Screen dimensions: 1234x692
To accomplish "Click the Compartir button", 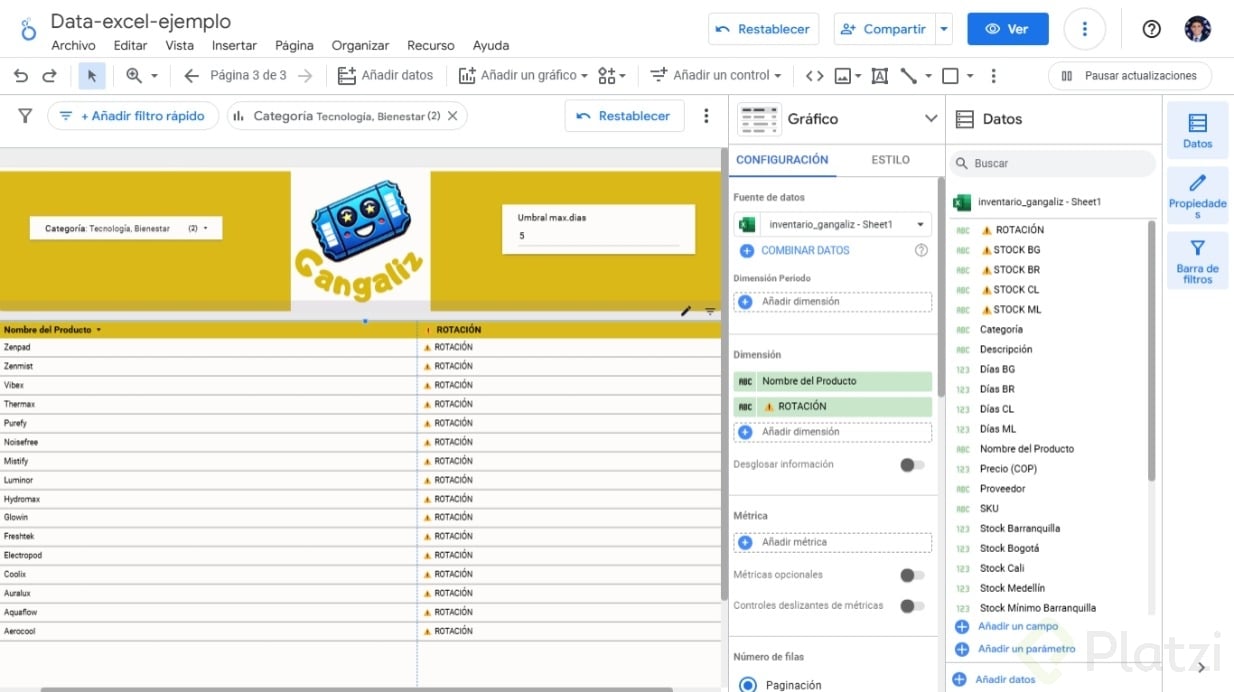I will point(884,29).
